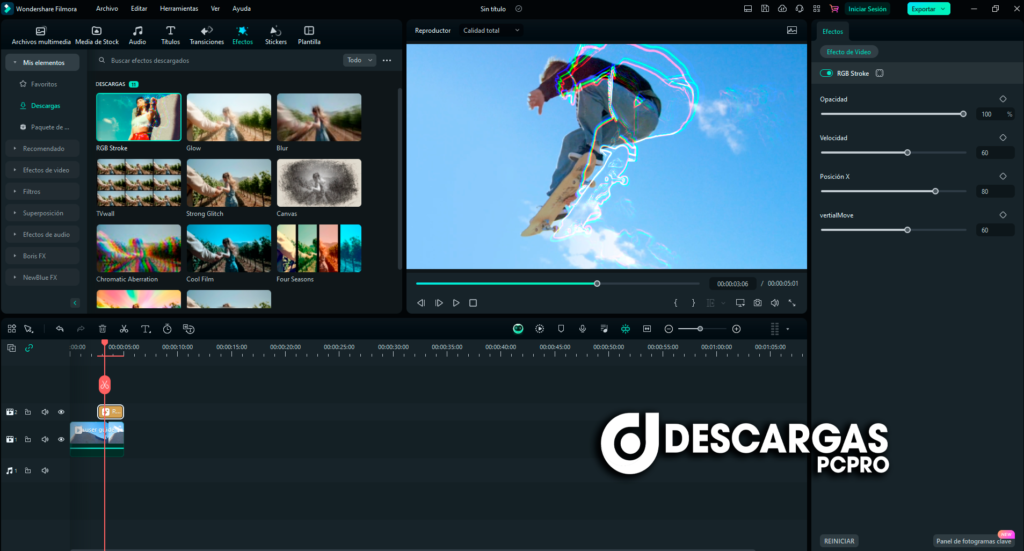Open the Todo filter dropdown
The image size is (1024, 551).
tap(359, 60)
